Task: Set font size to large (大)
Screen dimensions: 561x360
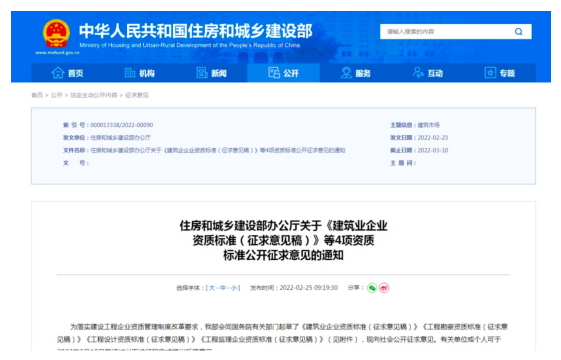Action: pyautogui.click(x=212, y=288)
